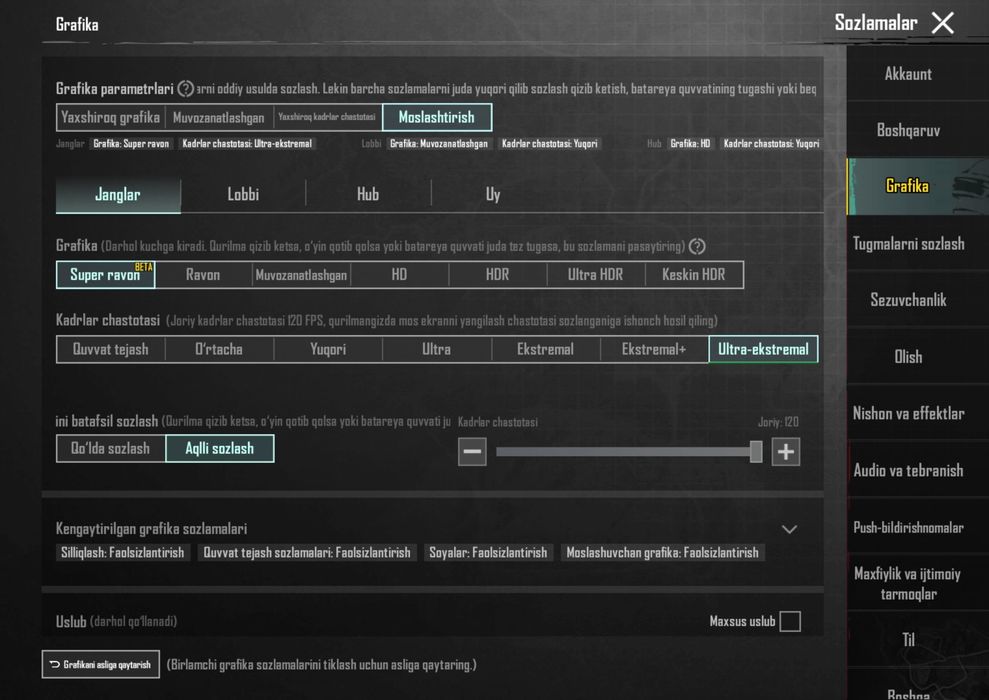Increase frame rate with plus button
989x700 pixels.
point(786,452)
